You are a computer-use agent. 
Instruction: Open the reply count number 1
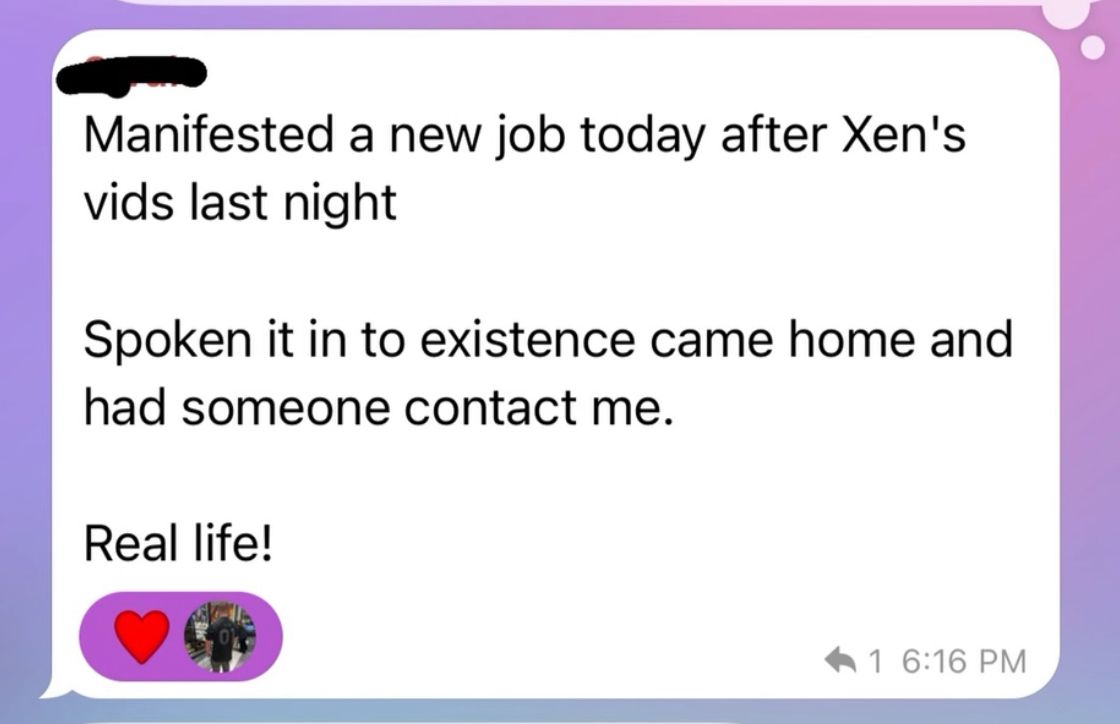877,661
